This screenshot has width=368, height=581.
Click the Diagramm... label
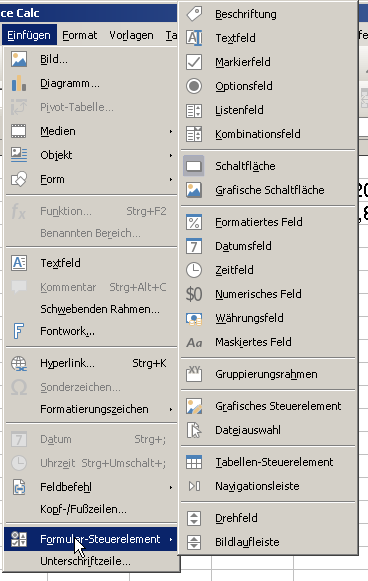pyautogui.click(x=70, y=84)
